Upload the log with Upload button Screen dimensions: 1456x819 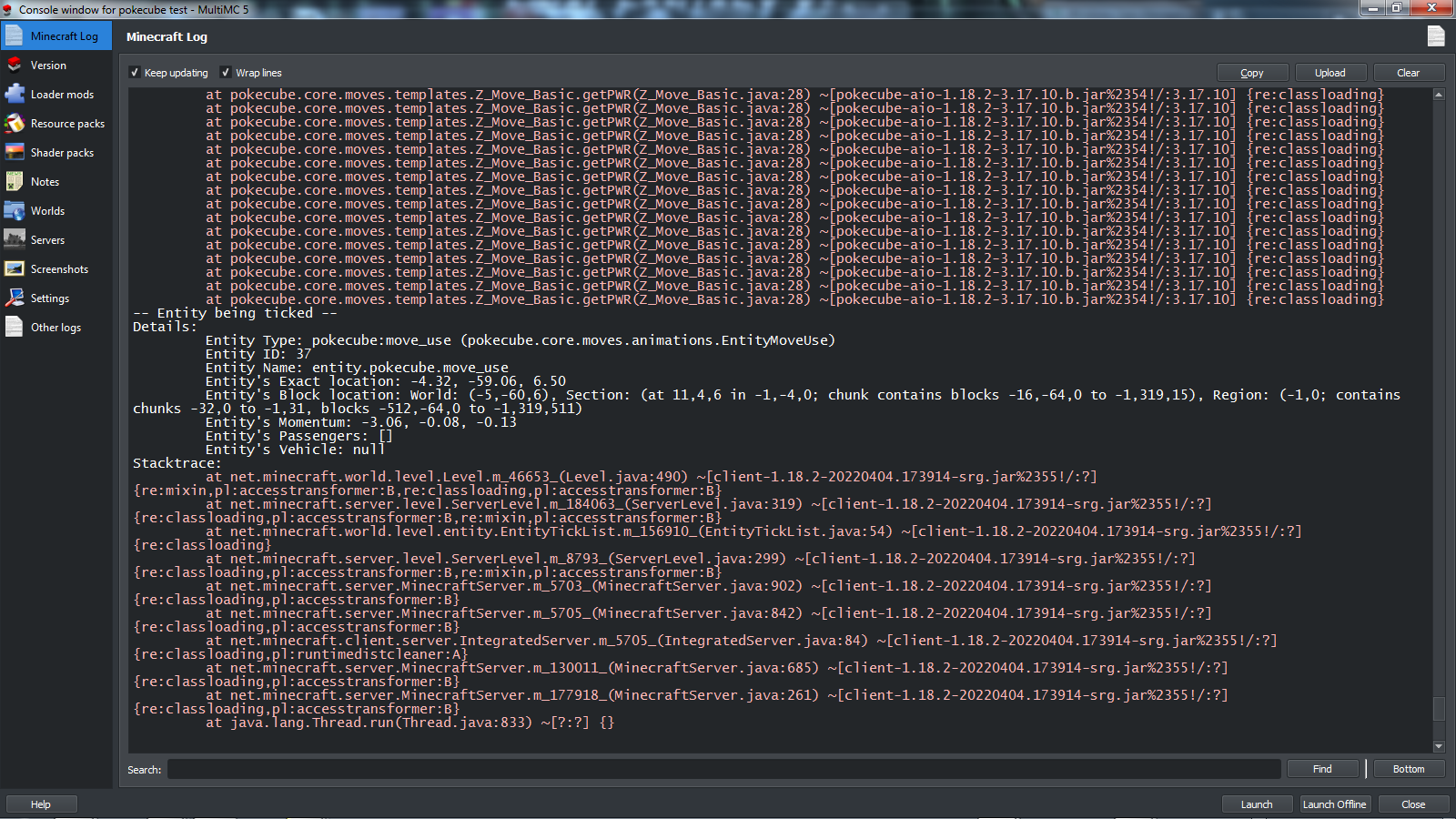[1330, 73]
